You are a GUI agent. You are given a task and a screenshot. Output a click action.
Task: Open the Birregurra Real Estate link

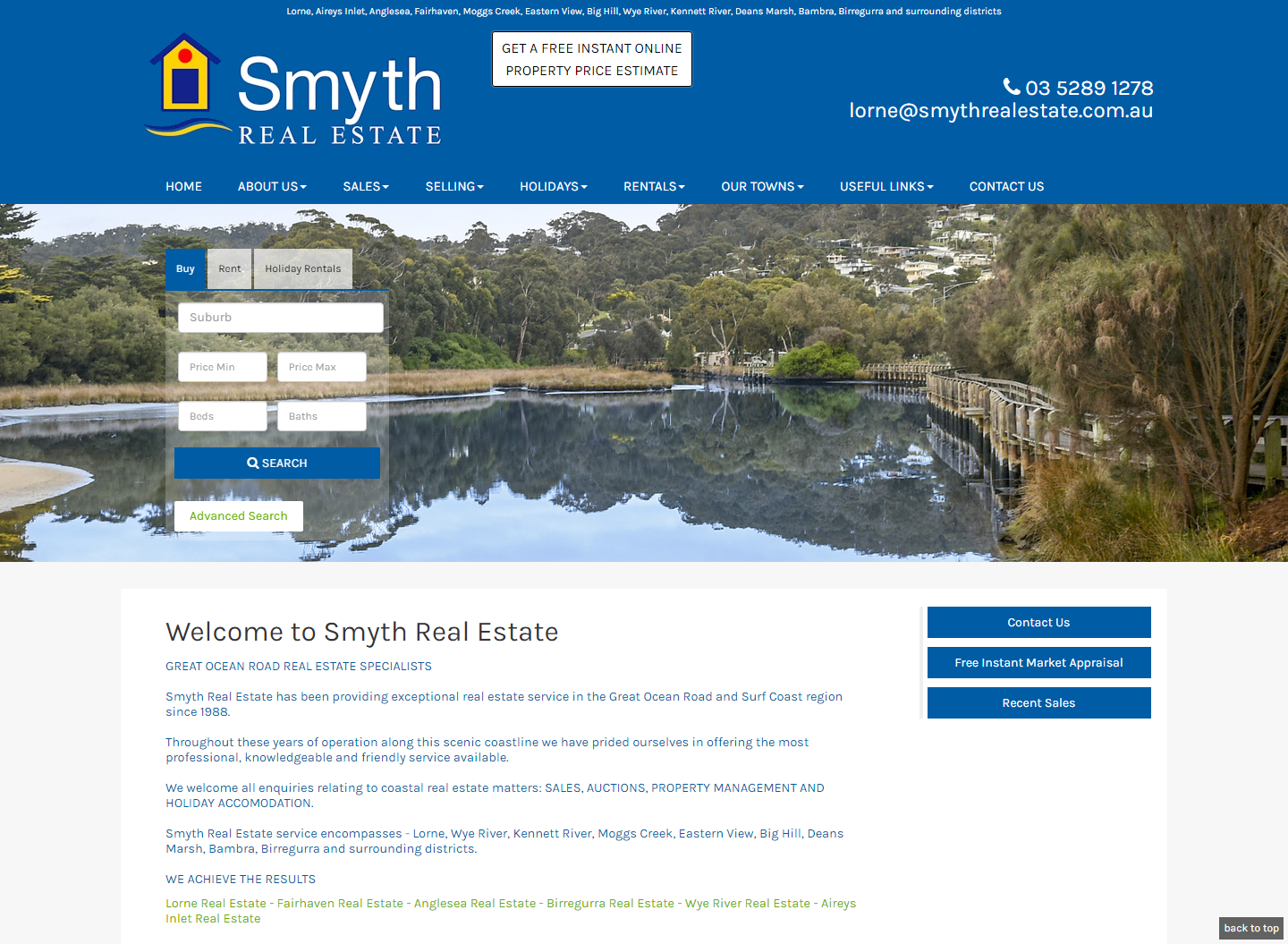point(611,904)
